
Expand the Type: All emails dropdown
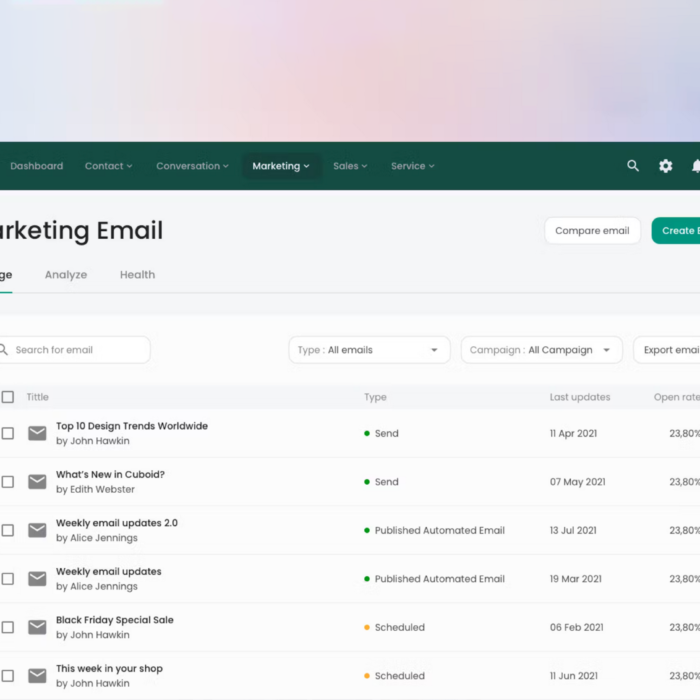[x=369, y=350]
